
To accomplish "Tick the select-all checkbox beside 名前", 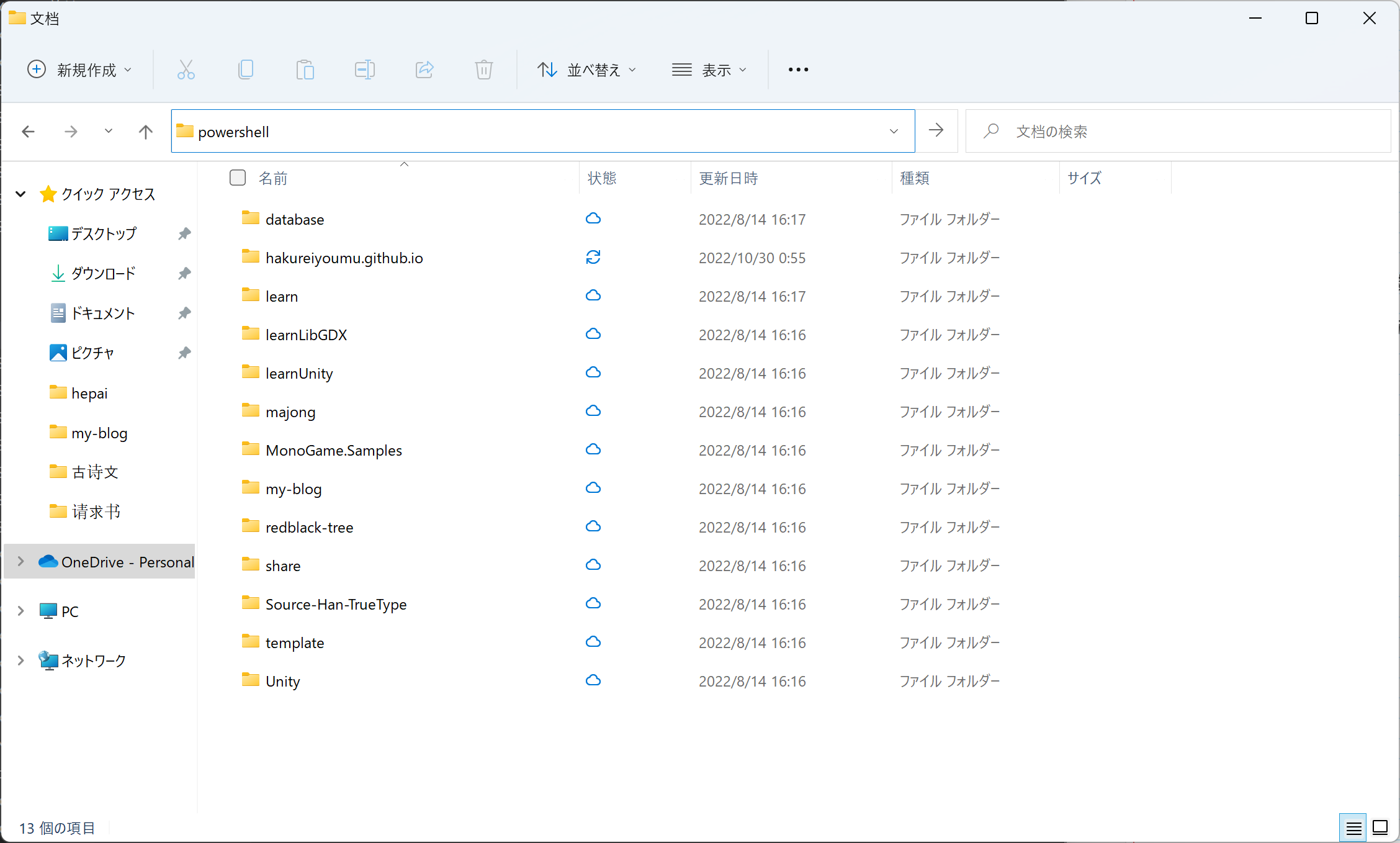I will tap(238, 178).
